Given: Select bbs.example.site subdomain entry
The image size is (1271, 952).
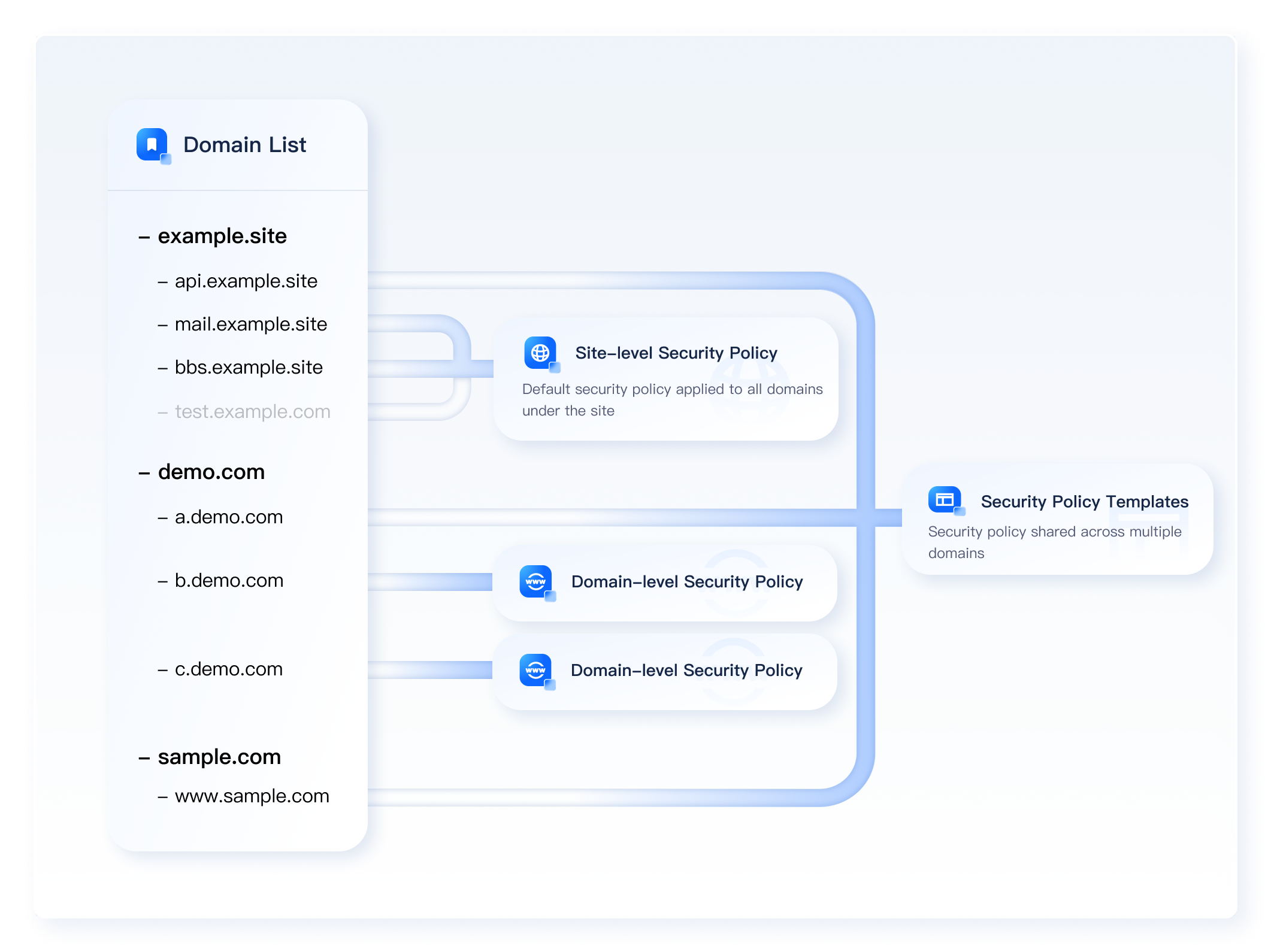Looking at the screenshot, I should tap(248, 367).
